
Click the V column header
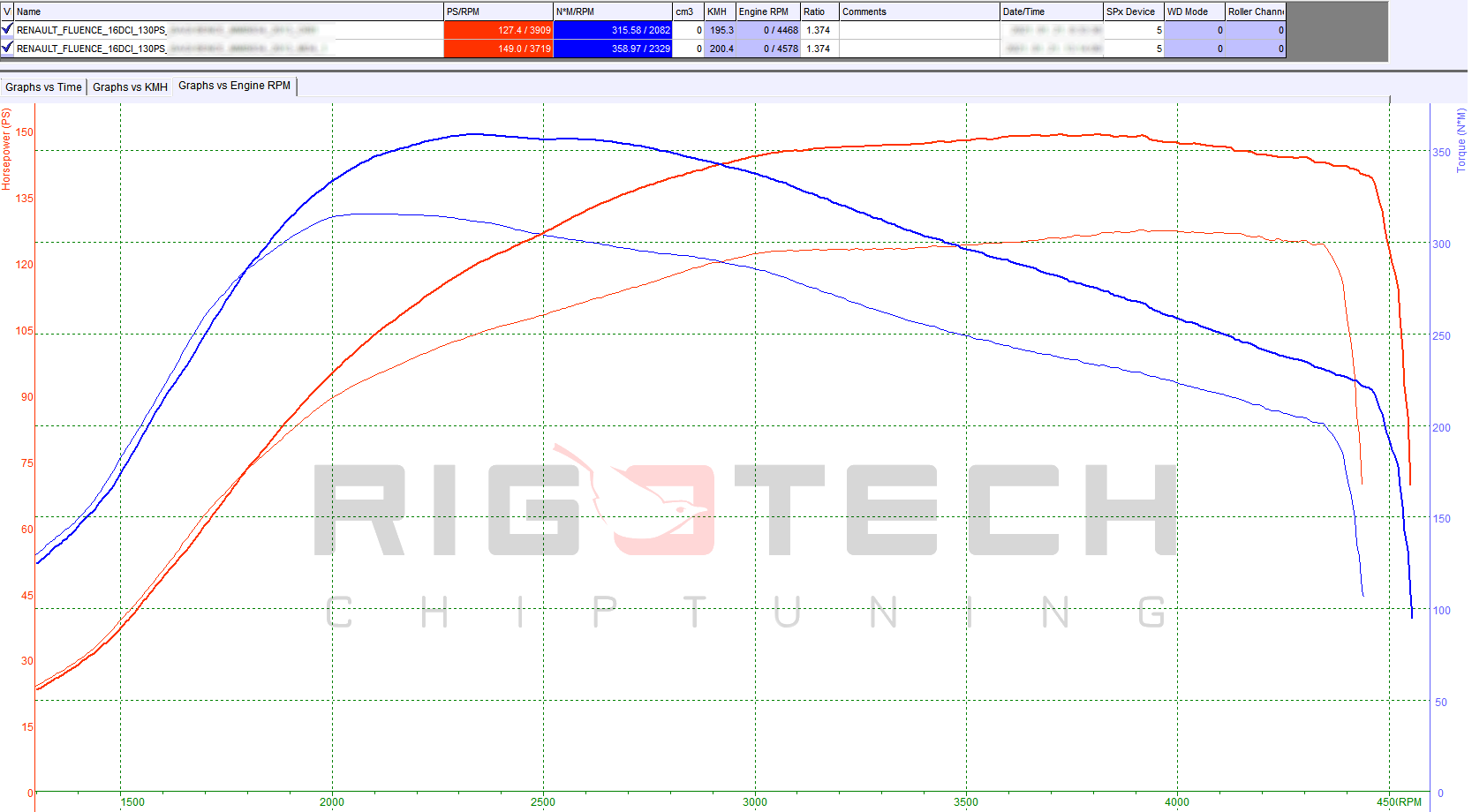8,11
